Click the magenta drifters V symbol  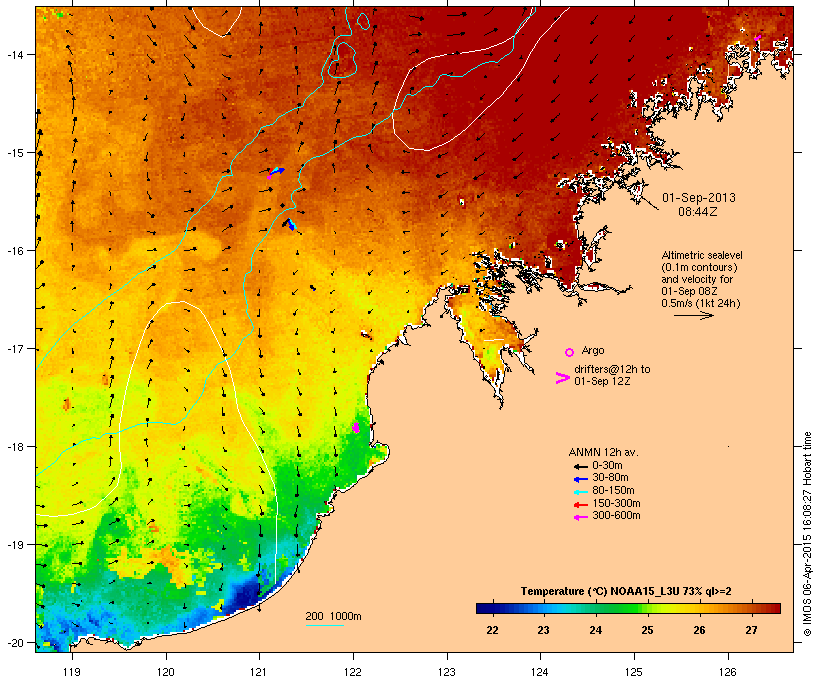(562, 378)
